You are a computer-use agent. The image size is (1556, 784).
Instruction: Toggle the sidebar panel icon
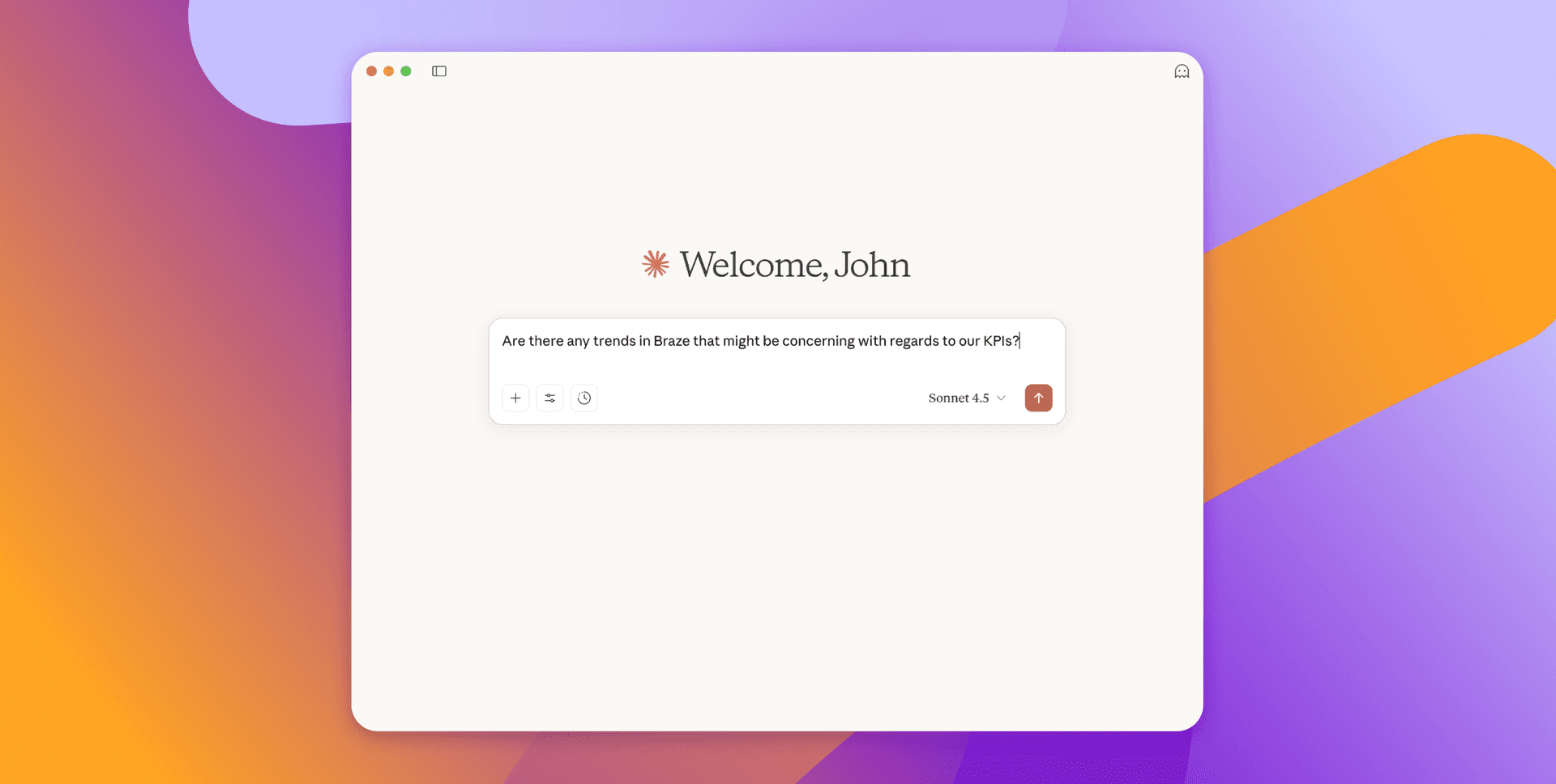click(438, 70)
